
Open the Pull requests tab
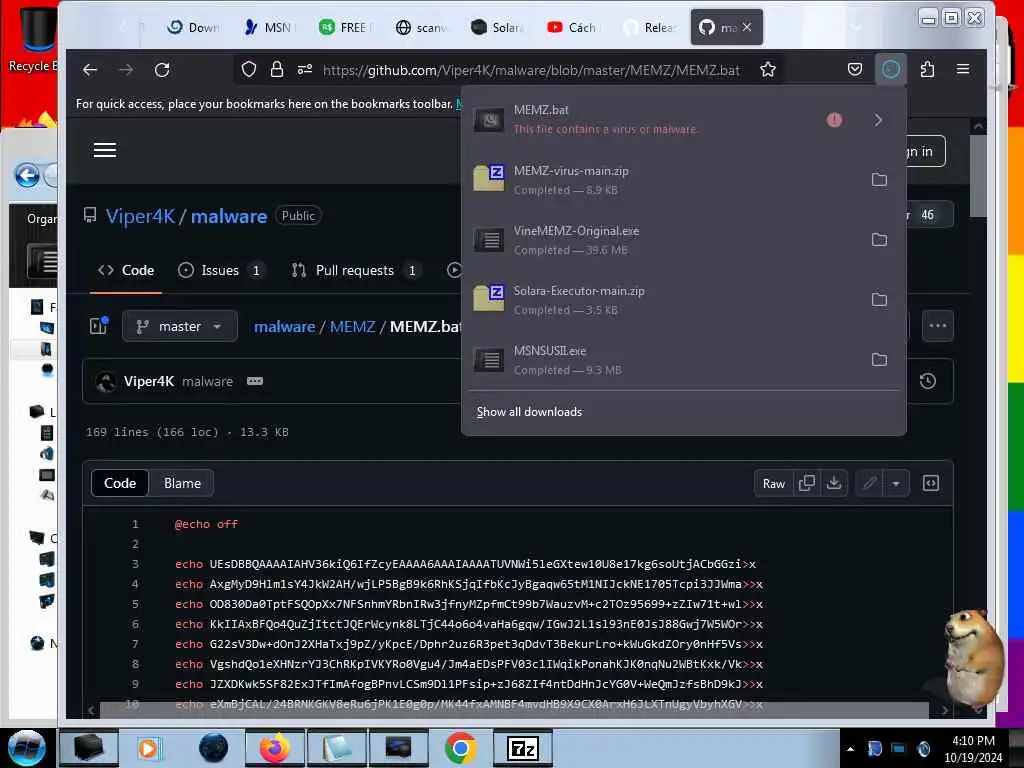pyautogui.click(x=356, y=270)
